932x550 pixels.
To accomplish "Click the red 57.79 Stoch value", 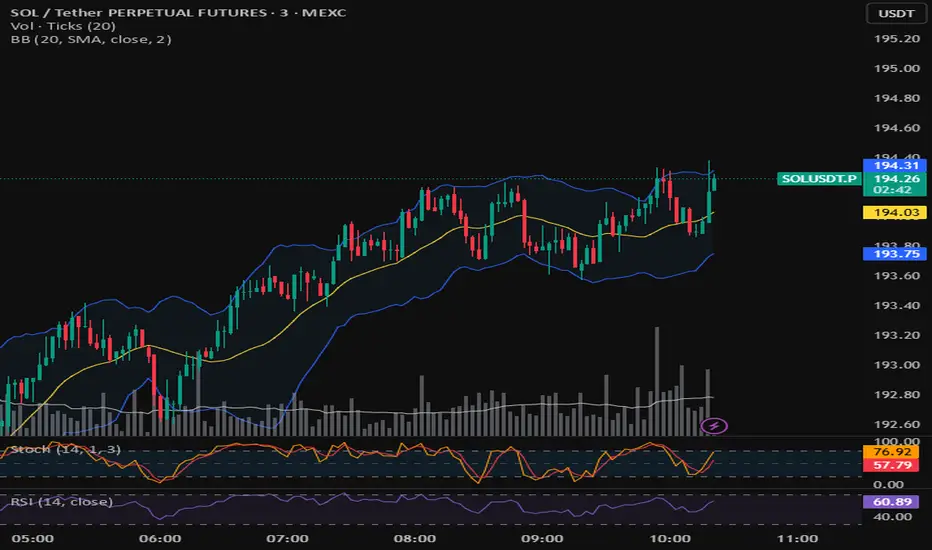I will (893, 465).
